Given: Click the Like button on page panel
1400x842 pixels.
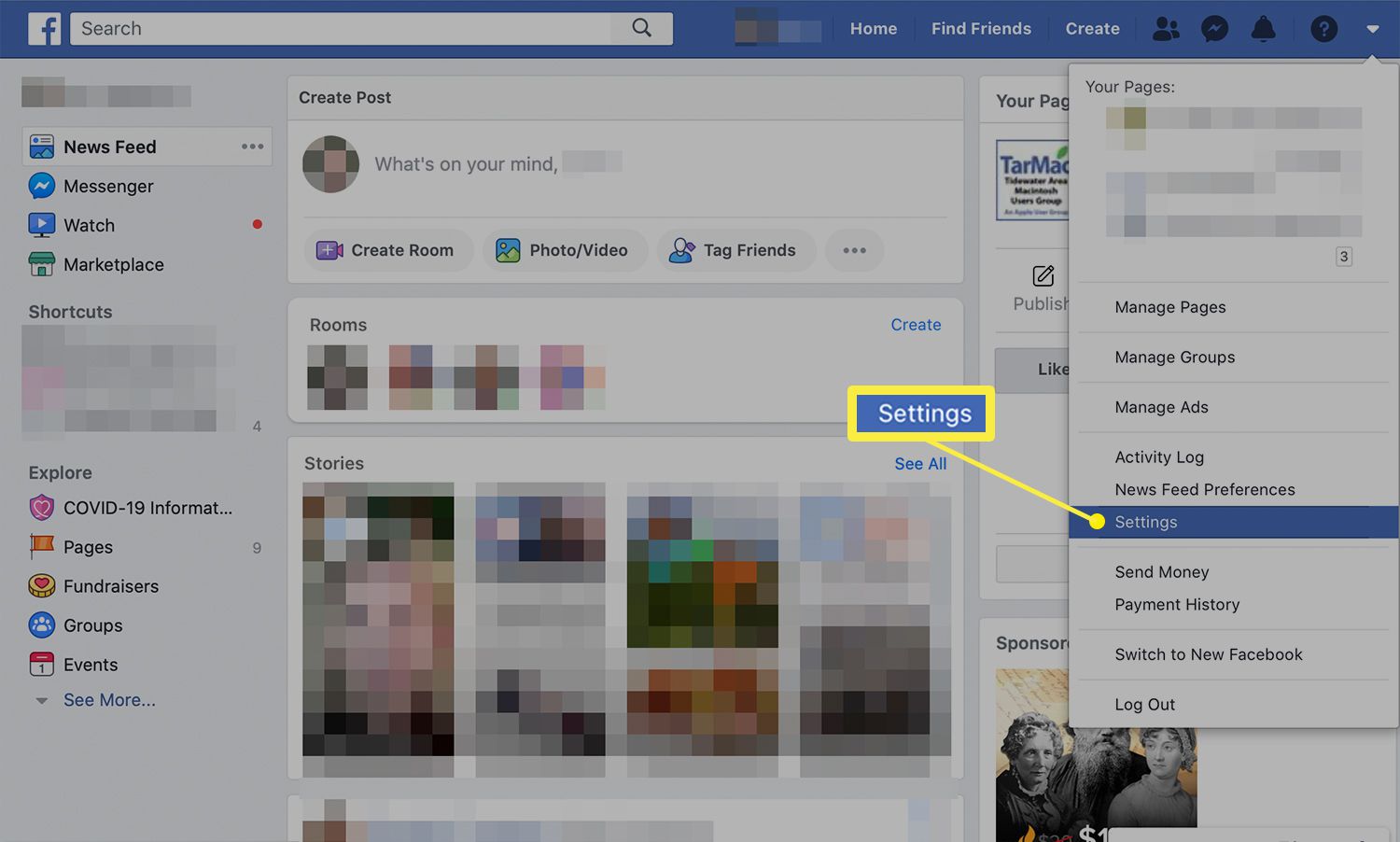Looking at the screenshot, I should [x=1032, y=370].
